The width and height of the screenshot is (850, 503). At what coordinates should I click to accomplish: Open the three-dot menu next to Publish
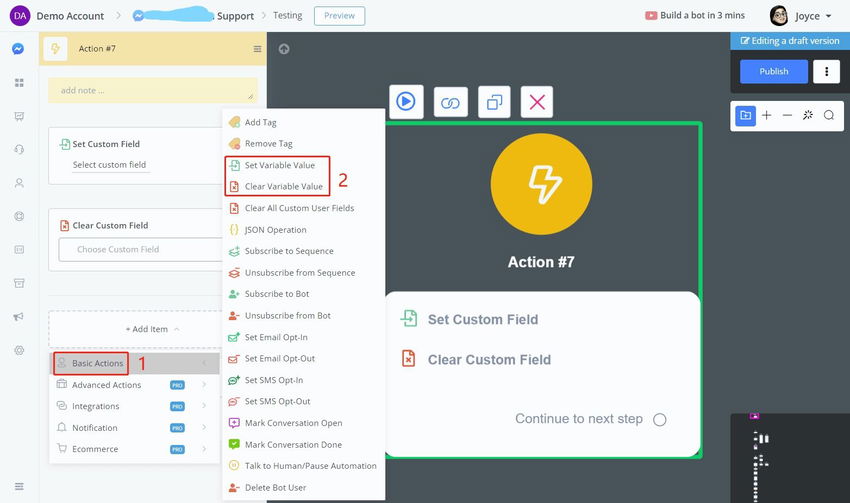pos(826,72)
